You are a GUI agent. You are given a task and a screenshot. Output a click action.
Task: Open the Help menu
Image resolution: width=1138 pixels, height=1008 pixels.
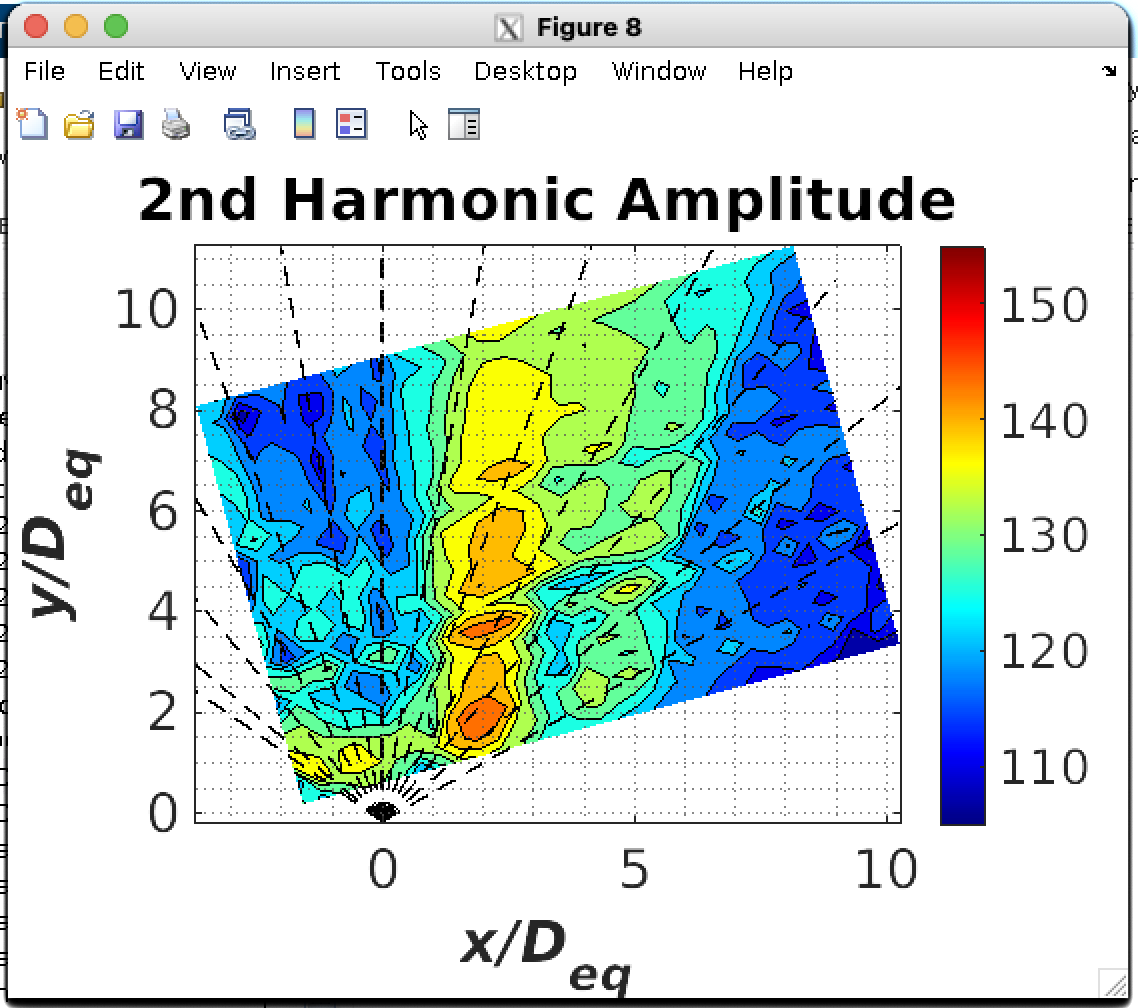765,72
